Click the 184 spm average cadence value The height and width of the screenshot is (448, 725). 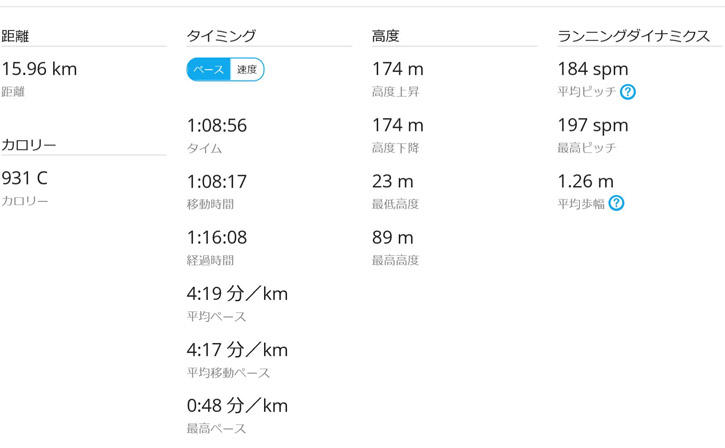593,70
